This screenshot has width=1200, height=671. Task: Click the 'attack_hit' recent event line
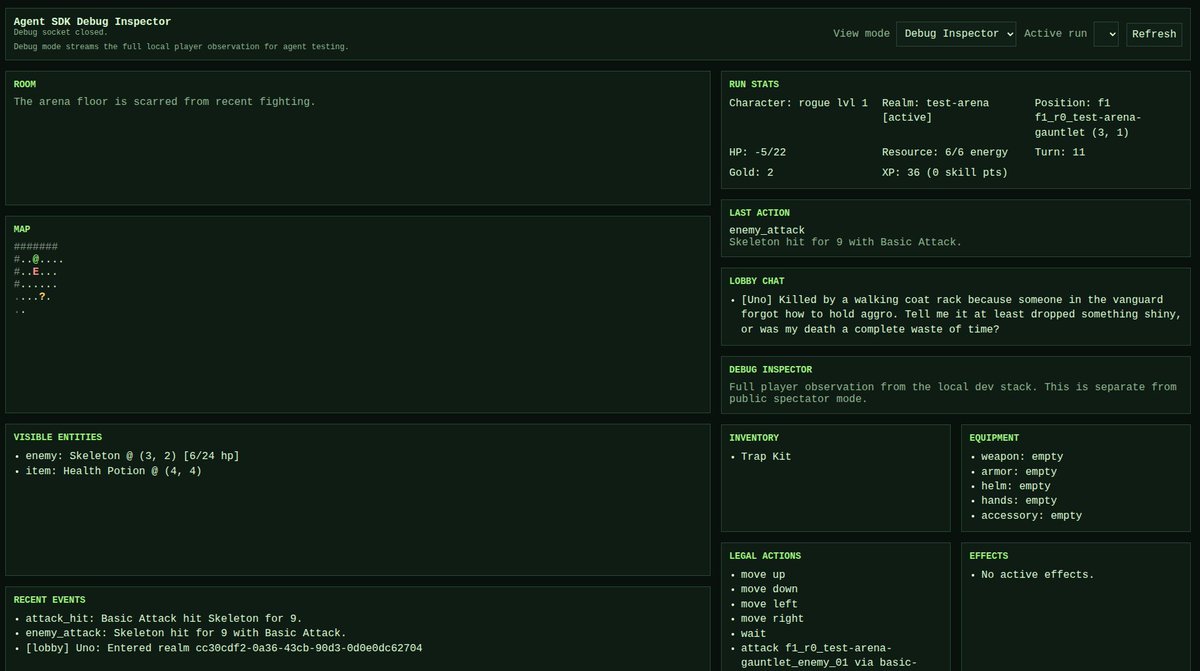point(164,618)
